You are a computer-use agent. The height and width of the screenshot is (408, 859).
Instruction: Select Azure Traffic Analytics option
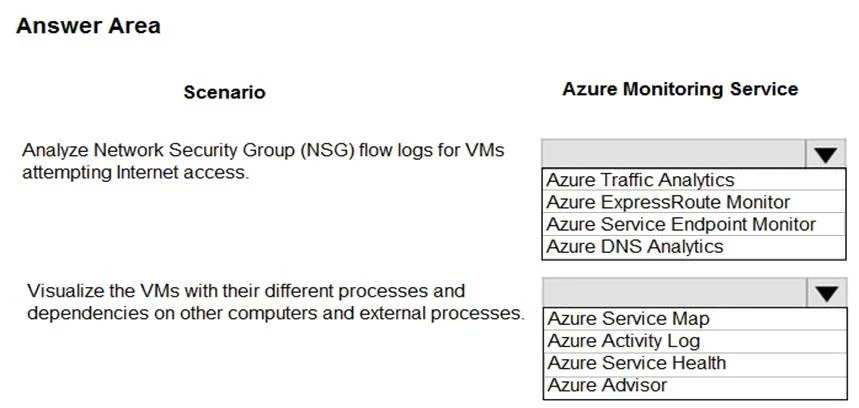pyautogui.click(x=694, y=180)
